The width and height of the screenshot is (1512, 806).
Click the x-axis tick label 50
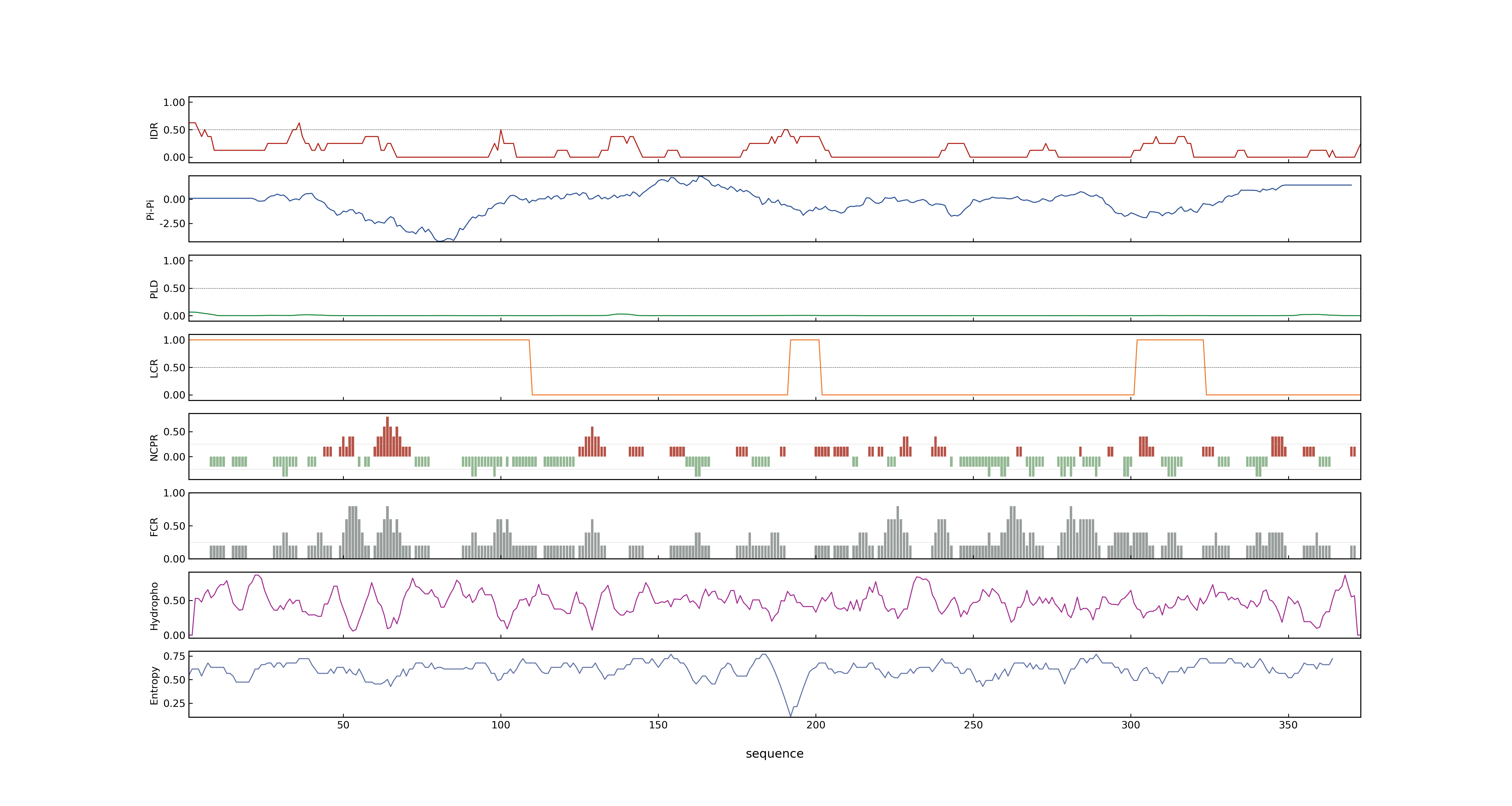pos(343,725)
